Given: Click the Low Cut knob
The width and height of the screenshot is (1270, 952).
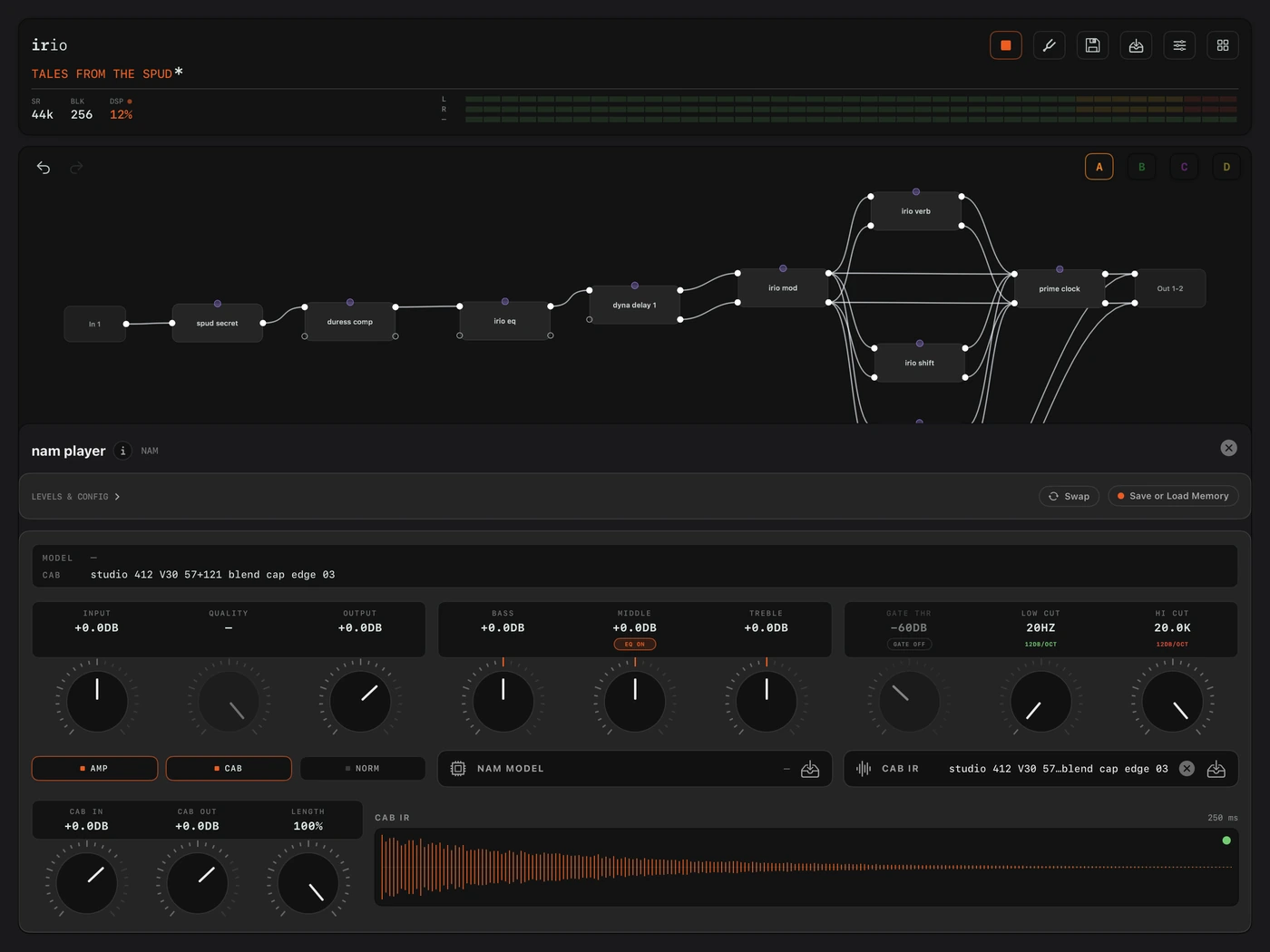Looking at the screenshot, I should click(1040, 701).
